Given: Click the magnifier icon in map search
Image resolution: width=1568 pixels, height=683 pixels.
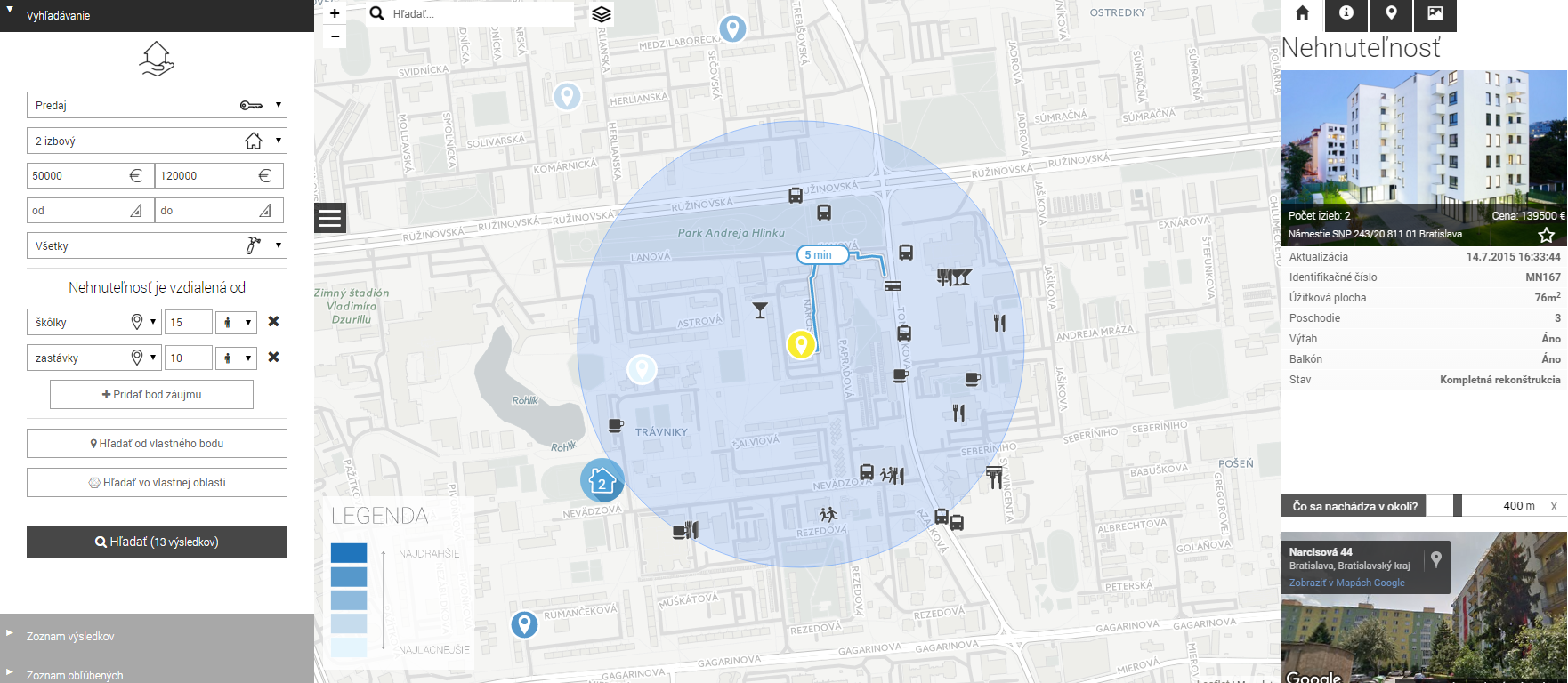Looking at the screenshot, I should 377,13.
